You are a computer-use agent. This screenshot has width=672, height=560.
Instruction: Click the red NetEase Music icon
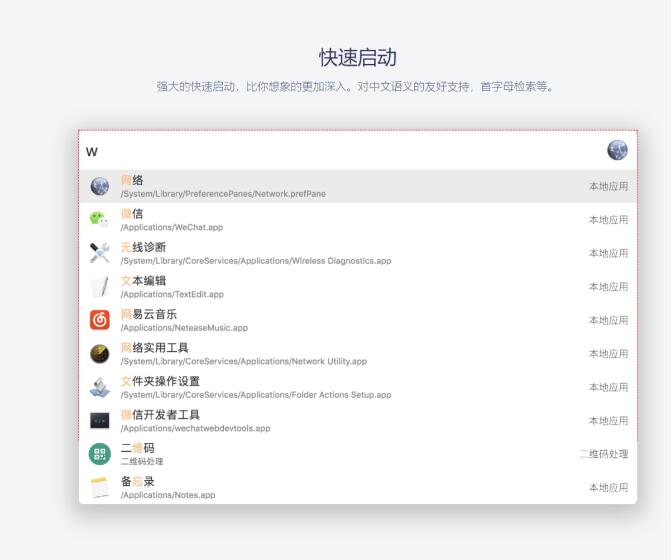click(x=100, y=320)
